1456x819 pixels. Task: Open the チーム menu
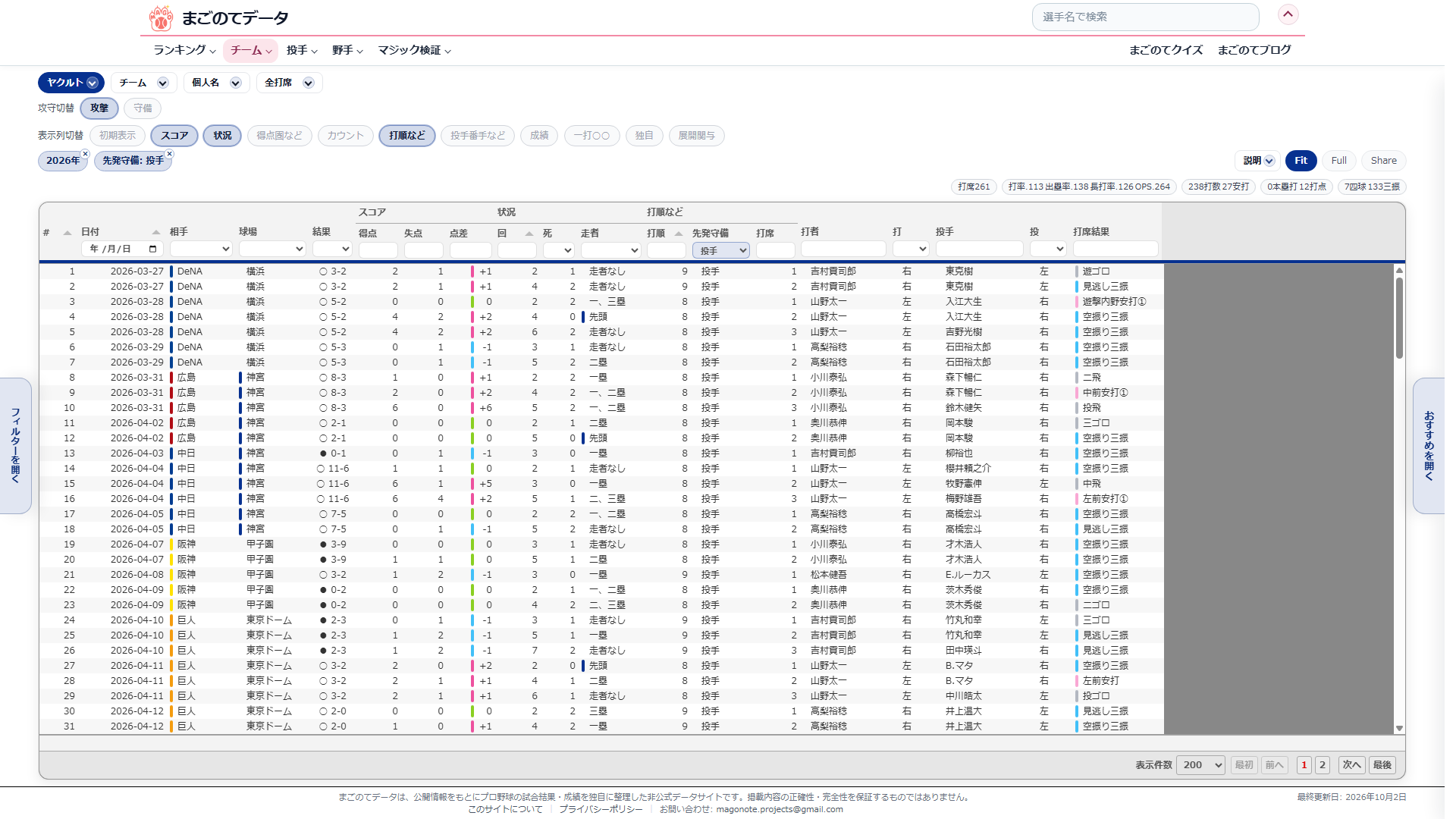[x=251, y=50]
